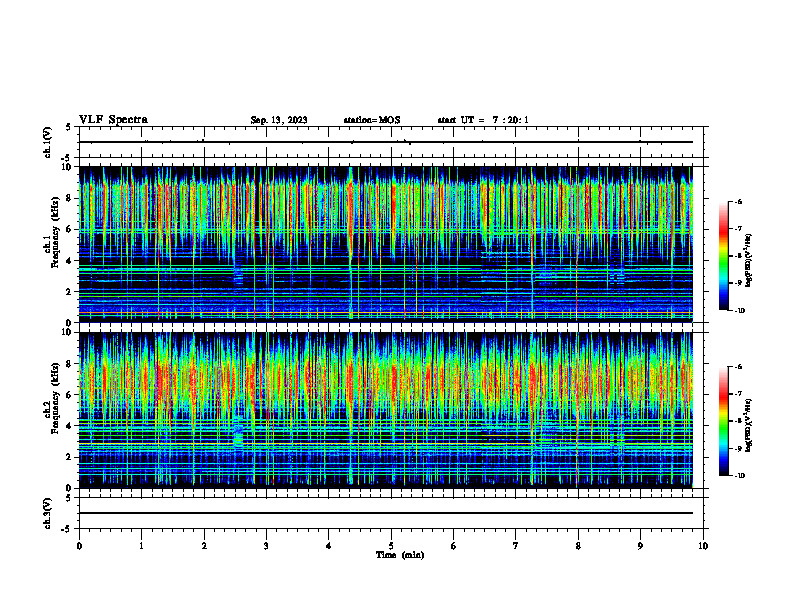Click time axis tick label '5'
The width and height of the screenshot is (792, 612).
pyautogui.click(x=391, y=546)
